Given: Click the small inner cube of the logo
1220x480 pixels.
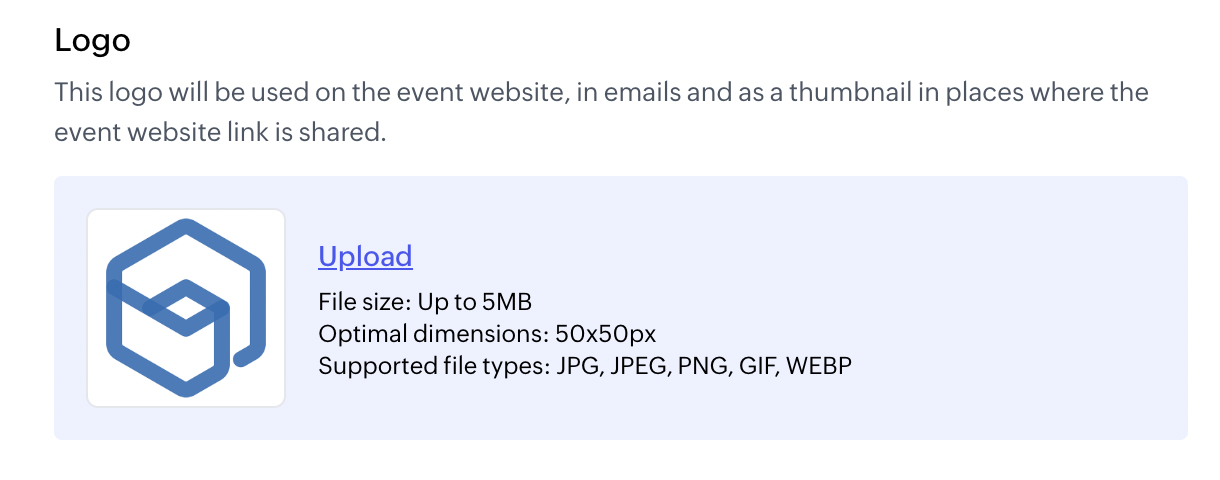Looking at the screenshot, I should pos(184,307).
